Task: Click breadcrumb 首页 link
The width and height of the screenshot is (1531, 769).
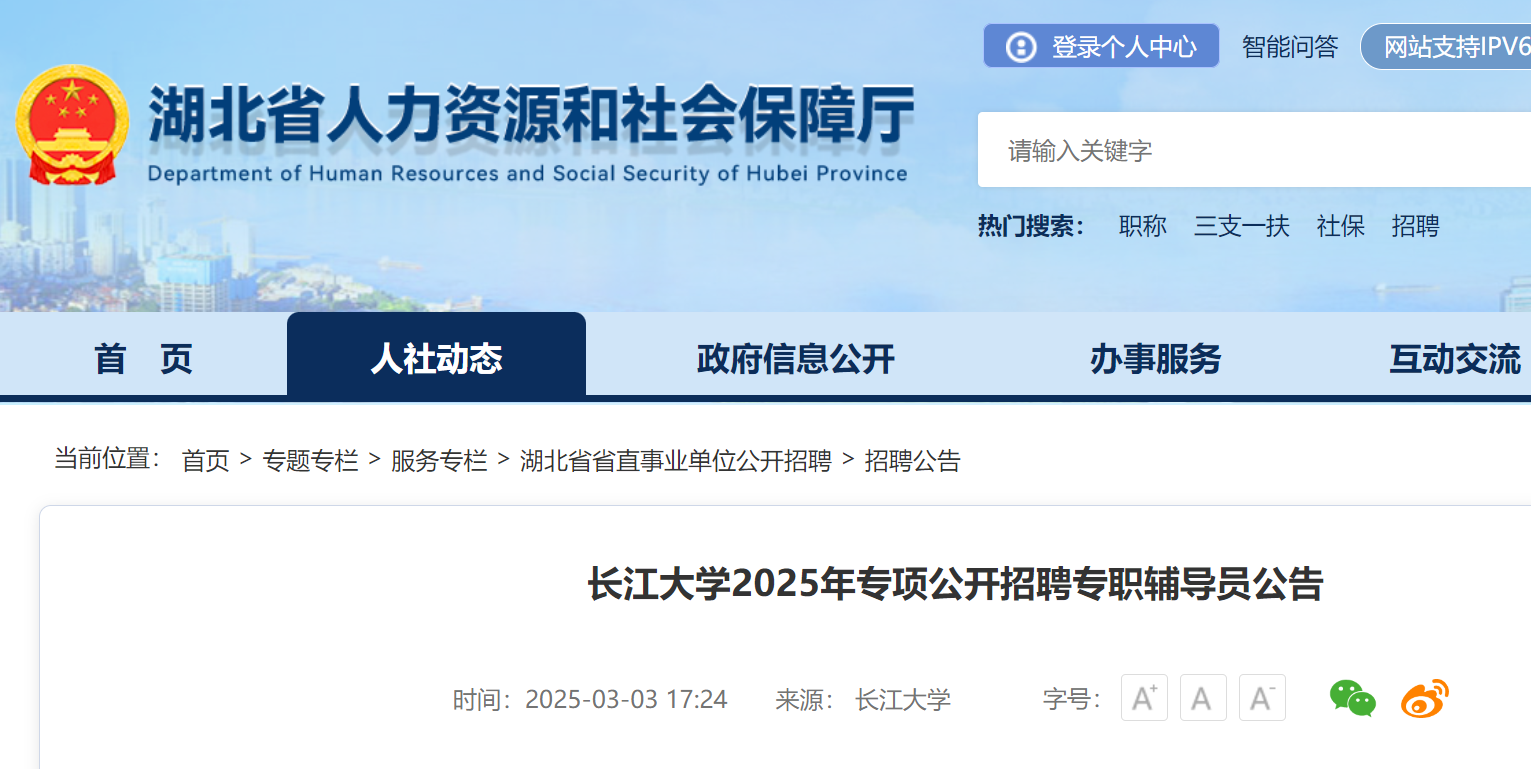Action: (x=206, y=461)
